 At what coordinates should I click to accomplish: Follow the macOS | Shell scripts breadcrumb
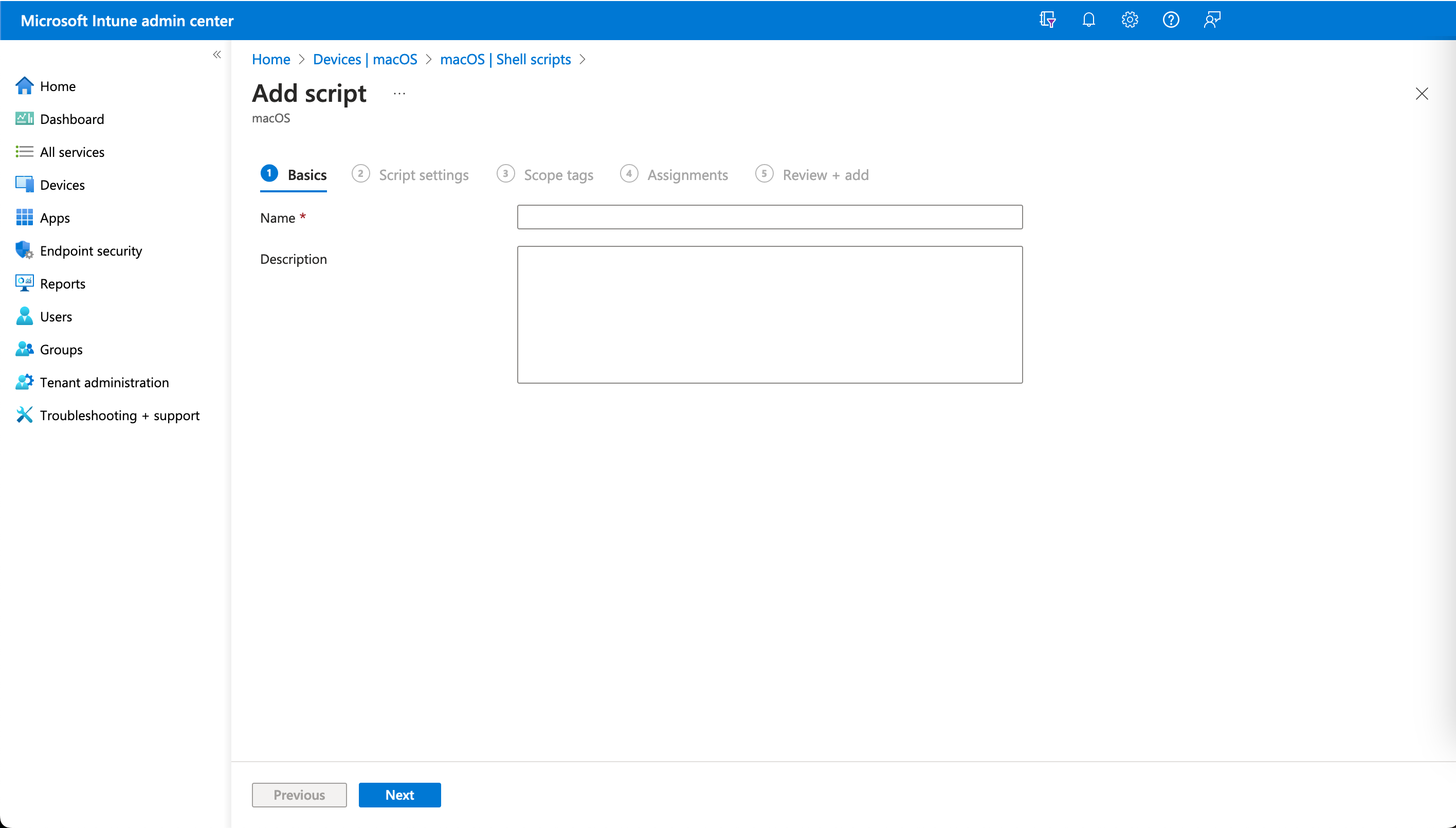coord(505,59)
